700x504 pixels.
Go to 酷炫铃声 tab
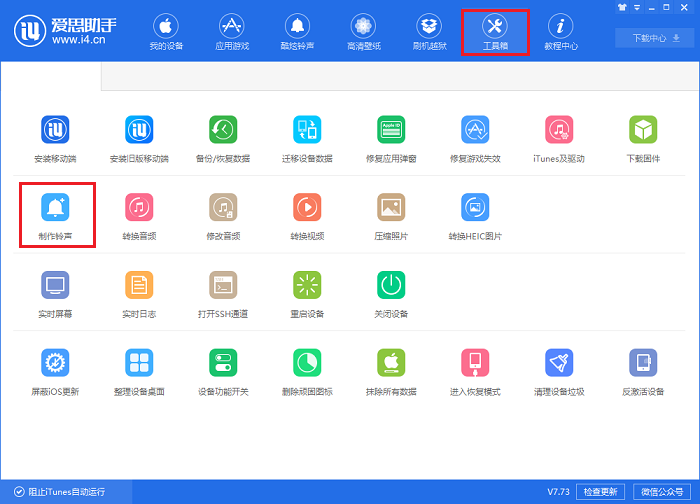click(297, 32)
